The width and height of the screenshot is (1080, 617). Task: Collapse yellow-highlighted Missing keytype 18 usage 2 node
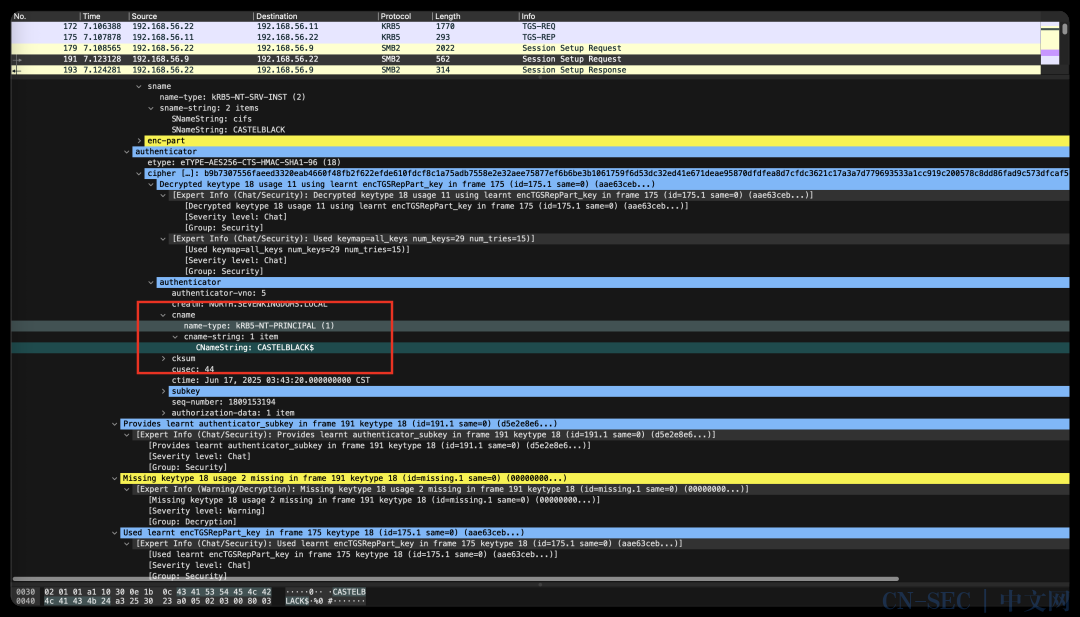coord(114,478)
